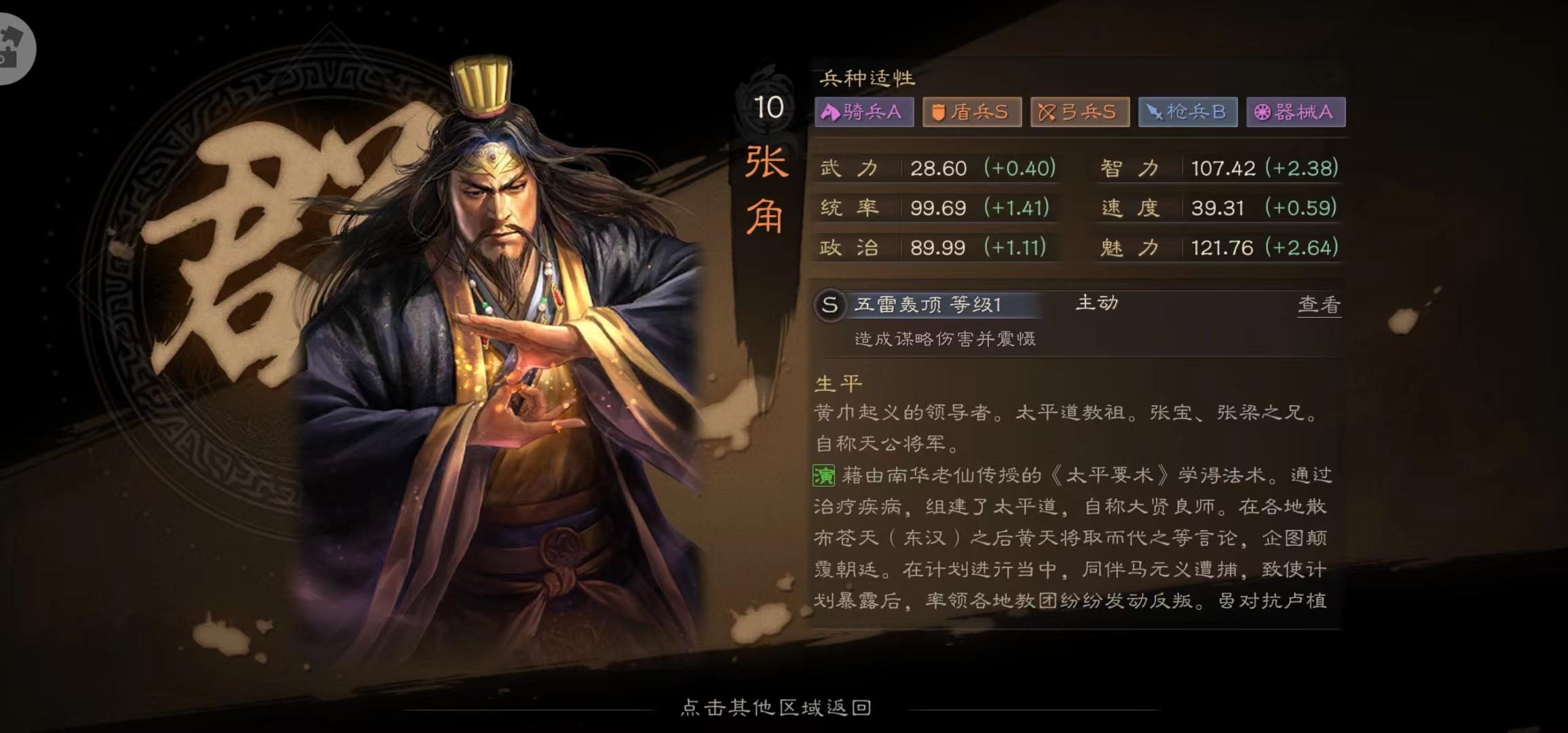Click the 生平 biography heading

[838, 383]
